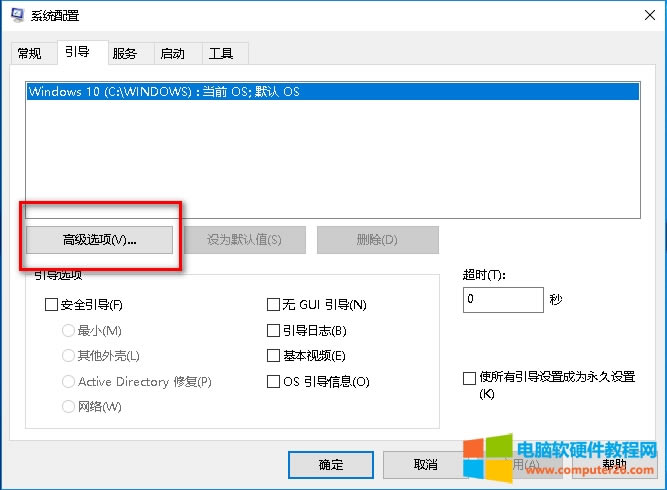Check 使所有引导设置成为永久设置 option
Screen dimensions: 667x490
coord(469,377)
